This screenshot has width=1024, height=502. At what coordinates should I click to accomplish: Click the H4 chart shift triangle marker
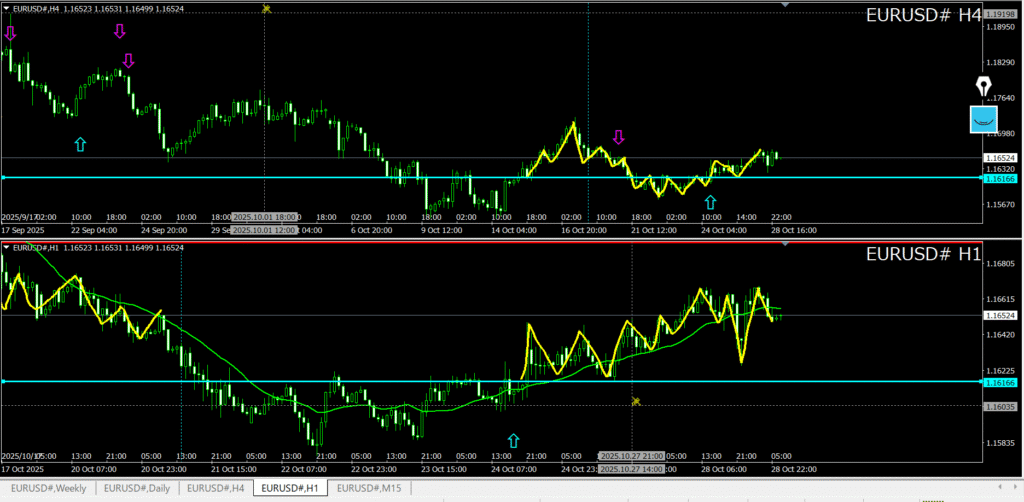pos(785,6)
